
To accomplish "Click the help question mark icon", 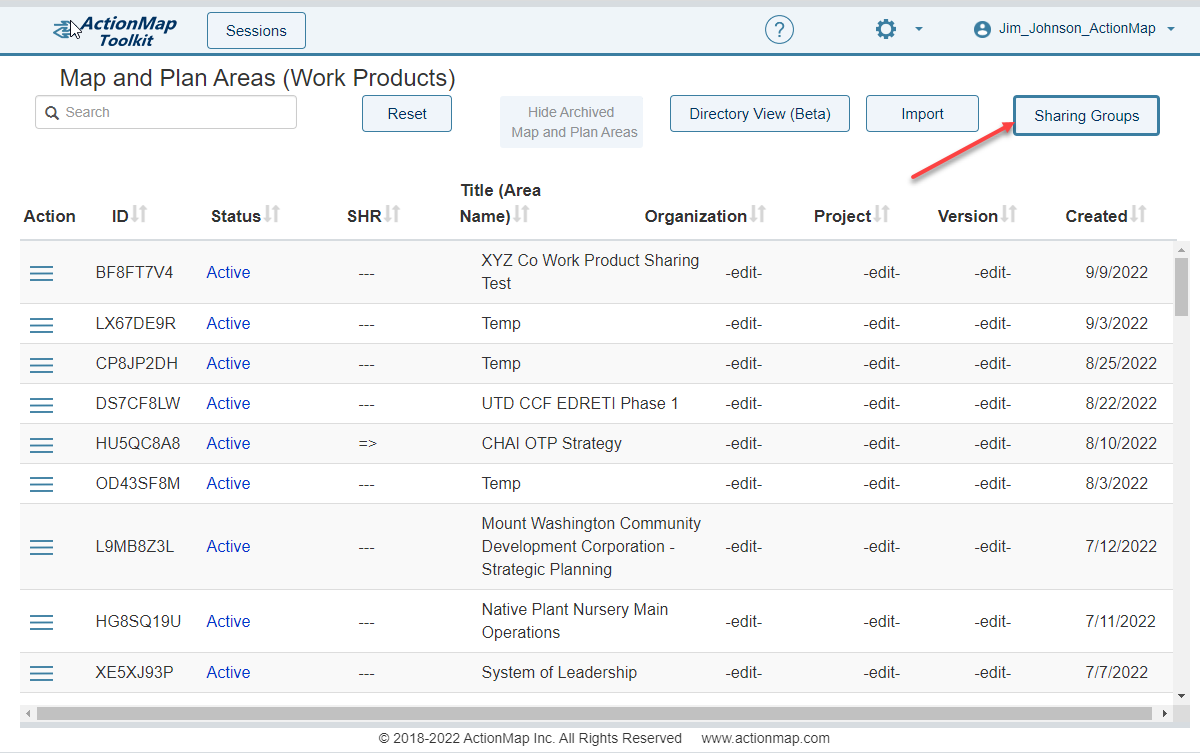I will click(779, 30).
